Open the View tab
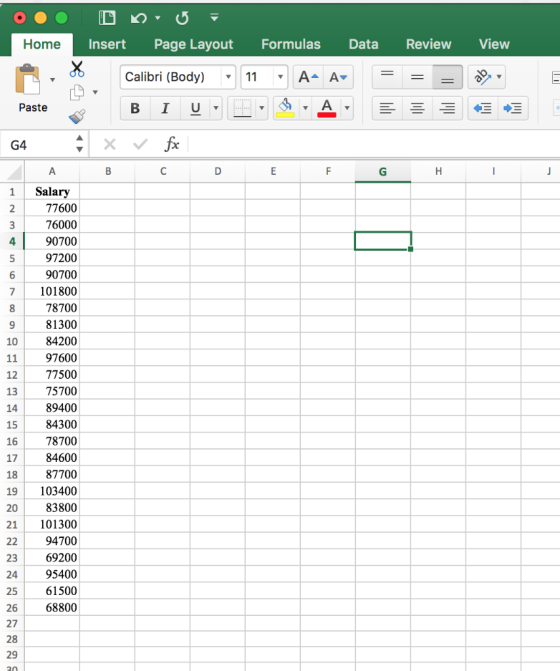The width and height of the screenshot is (560, 671). (495, 44)
